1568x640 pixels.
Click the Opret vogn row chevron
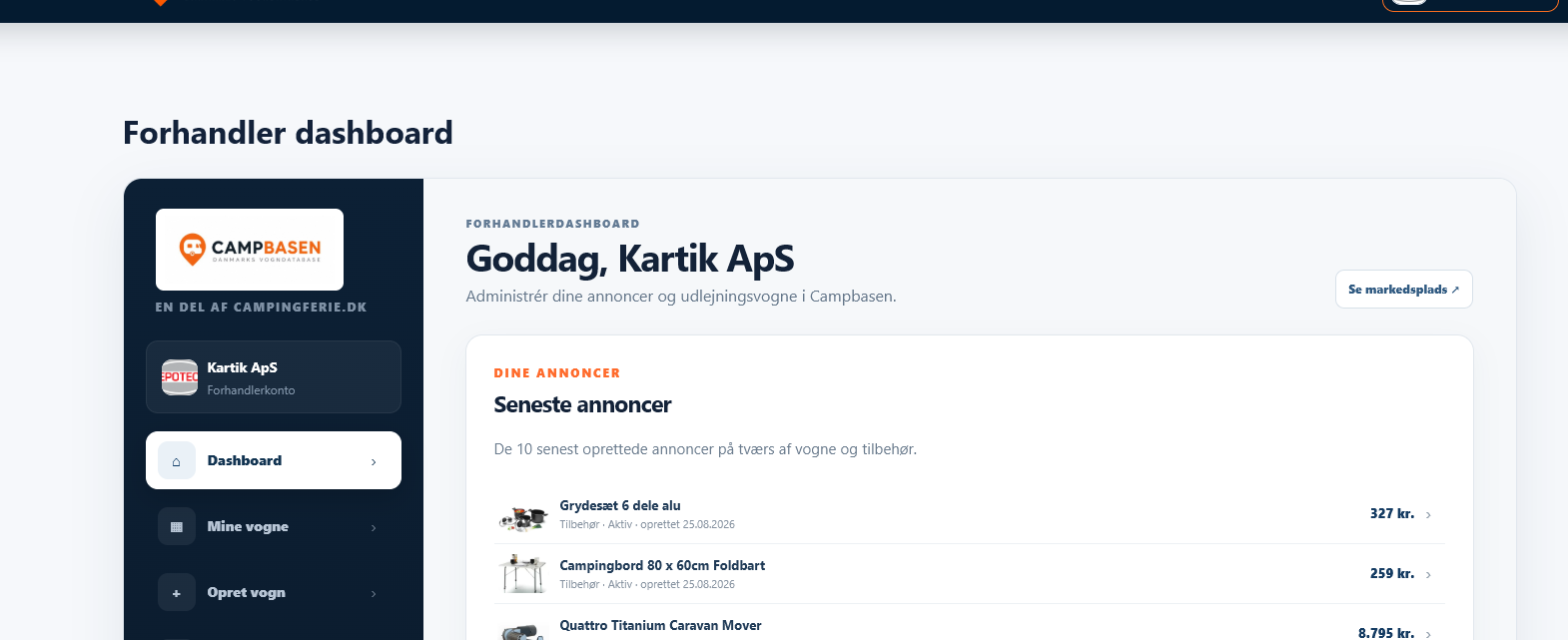pos(374,593)
